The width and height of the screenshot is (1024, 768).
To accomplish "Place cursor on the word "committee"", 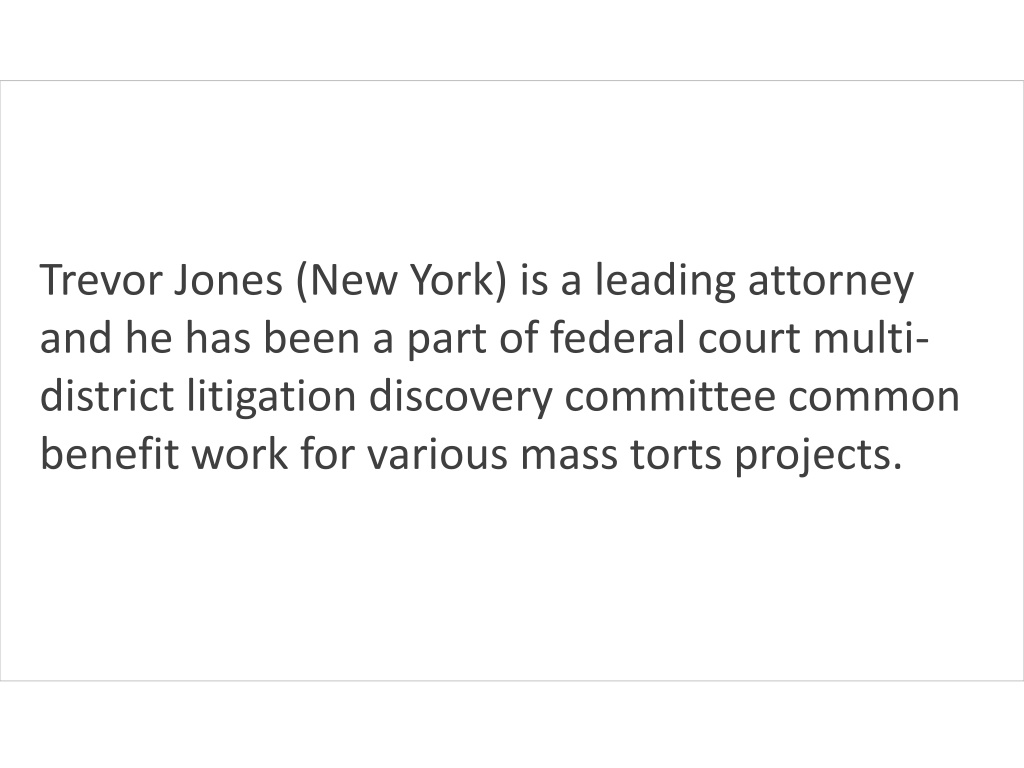I will [x=670, y=398].
